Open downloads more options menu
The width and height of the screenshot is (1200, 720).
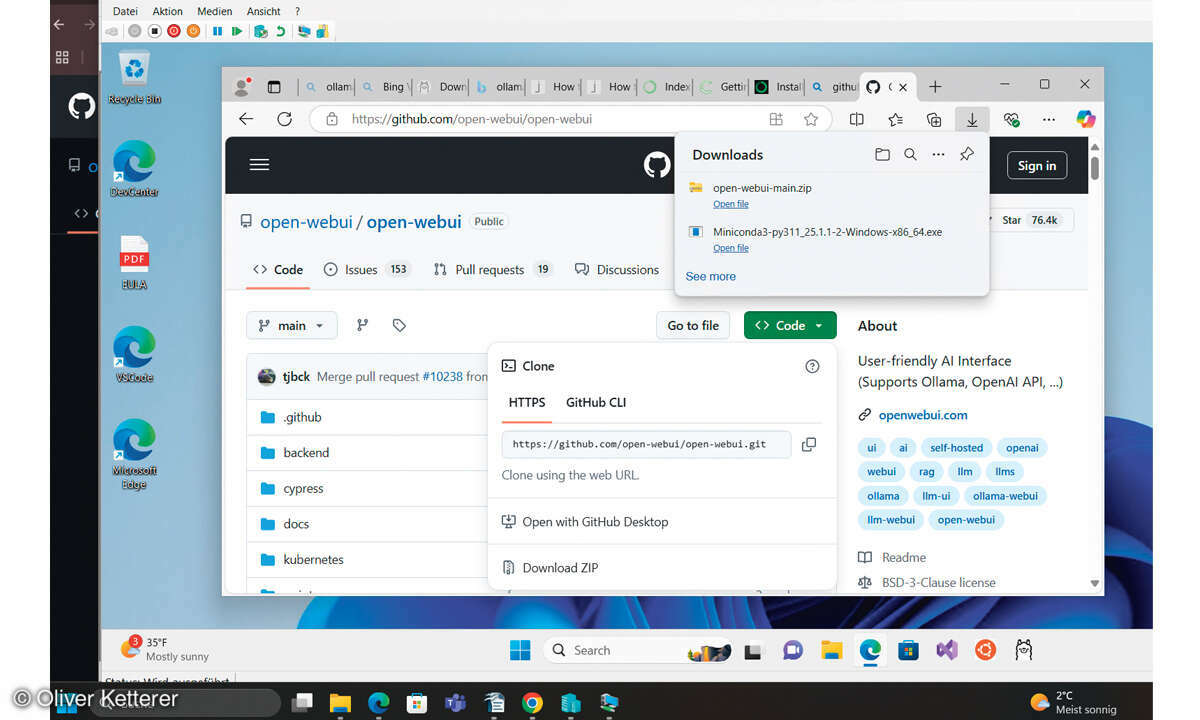938,155
